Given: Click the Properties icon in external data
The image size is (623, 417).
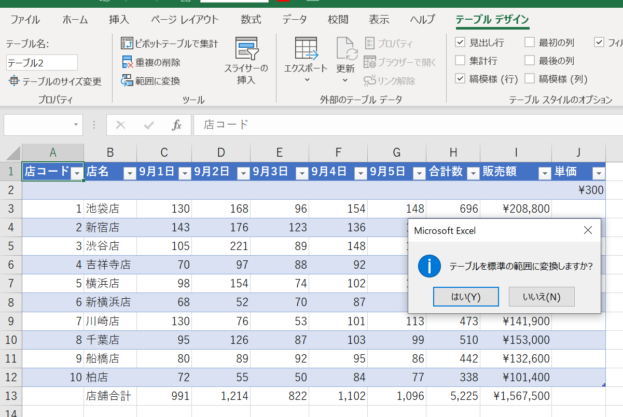Looking at the screenshot, I should (x=370, y=43).
